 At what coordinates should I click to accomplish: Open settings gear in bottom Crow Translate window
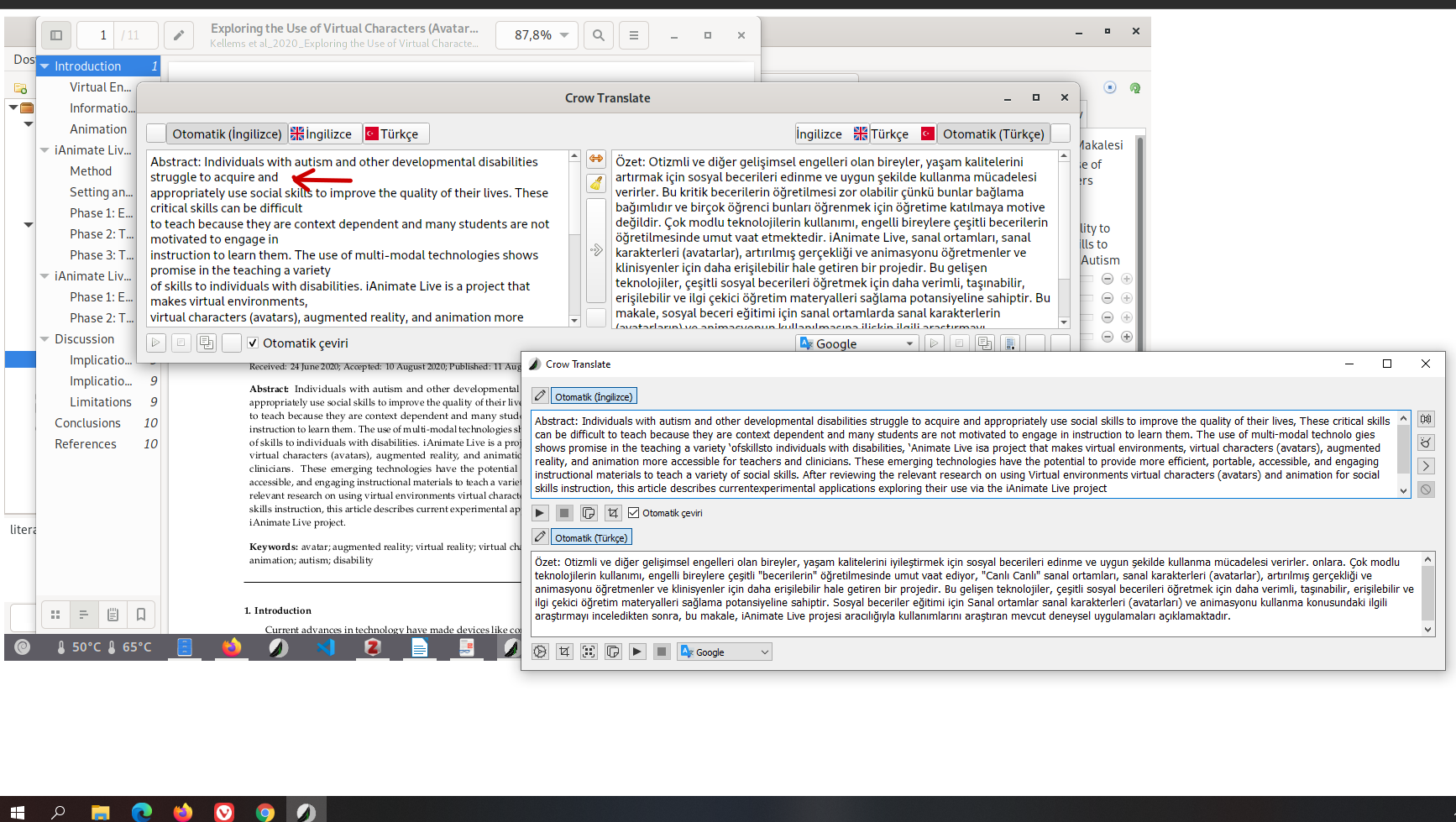[540, 652]
